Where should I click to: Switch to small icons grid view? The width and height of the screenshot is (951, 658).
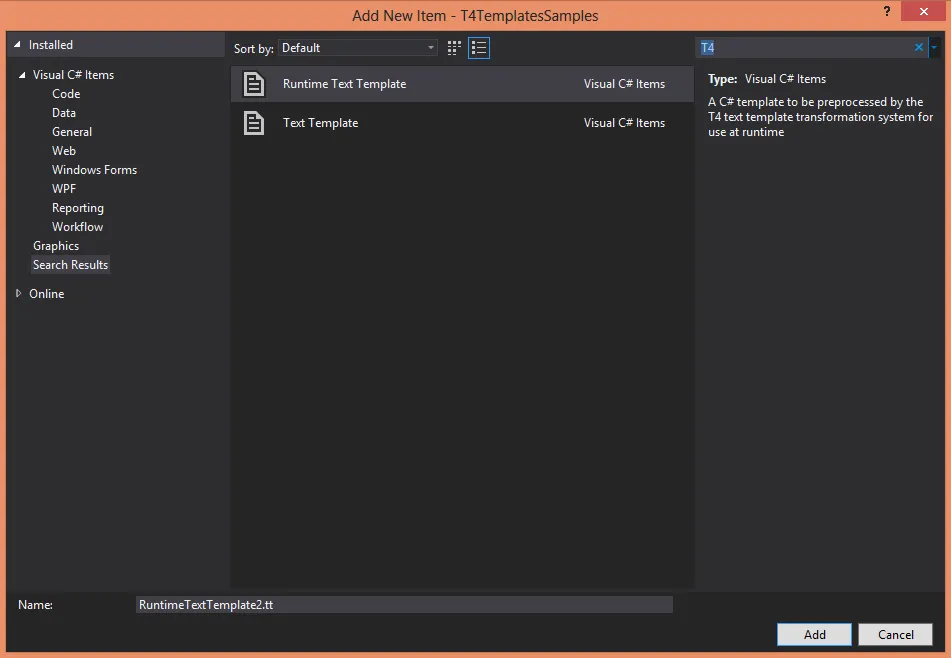455,48
